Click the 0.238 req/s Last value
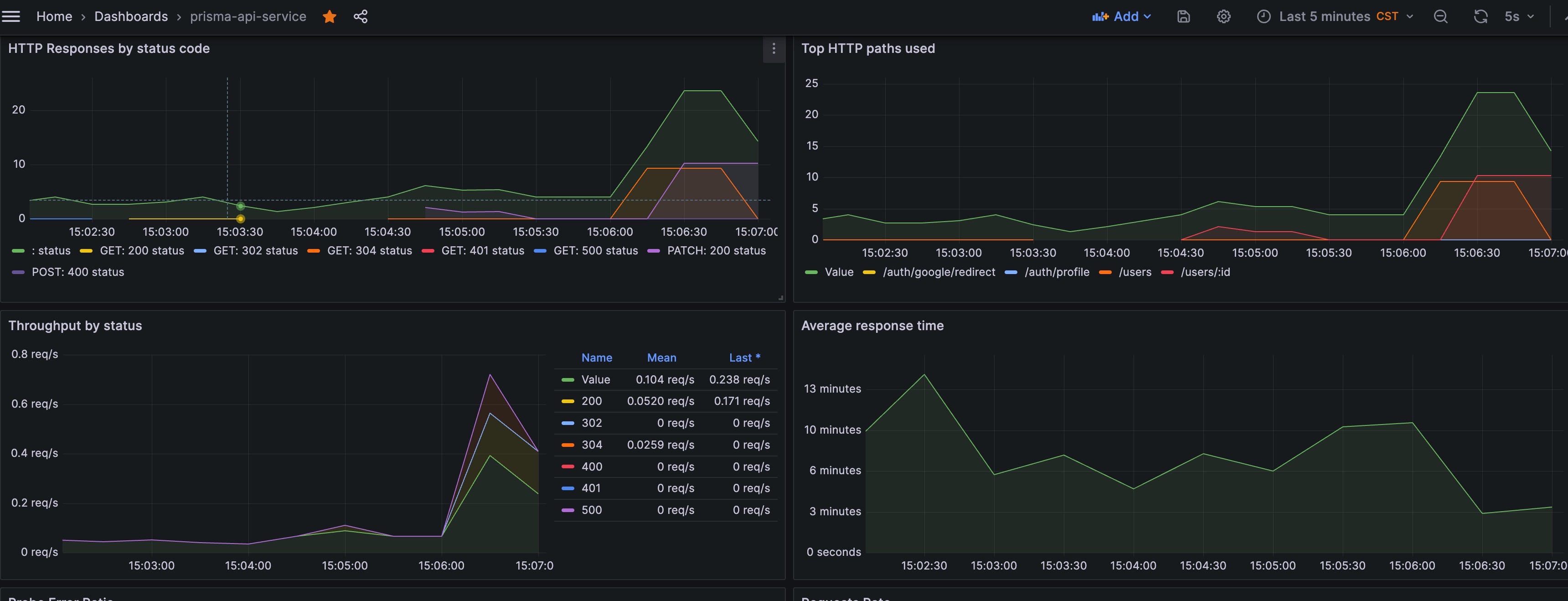The width and height of the screenshot is (1568, 601). [740, 380]
